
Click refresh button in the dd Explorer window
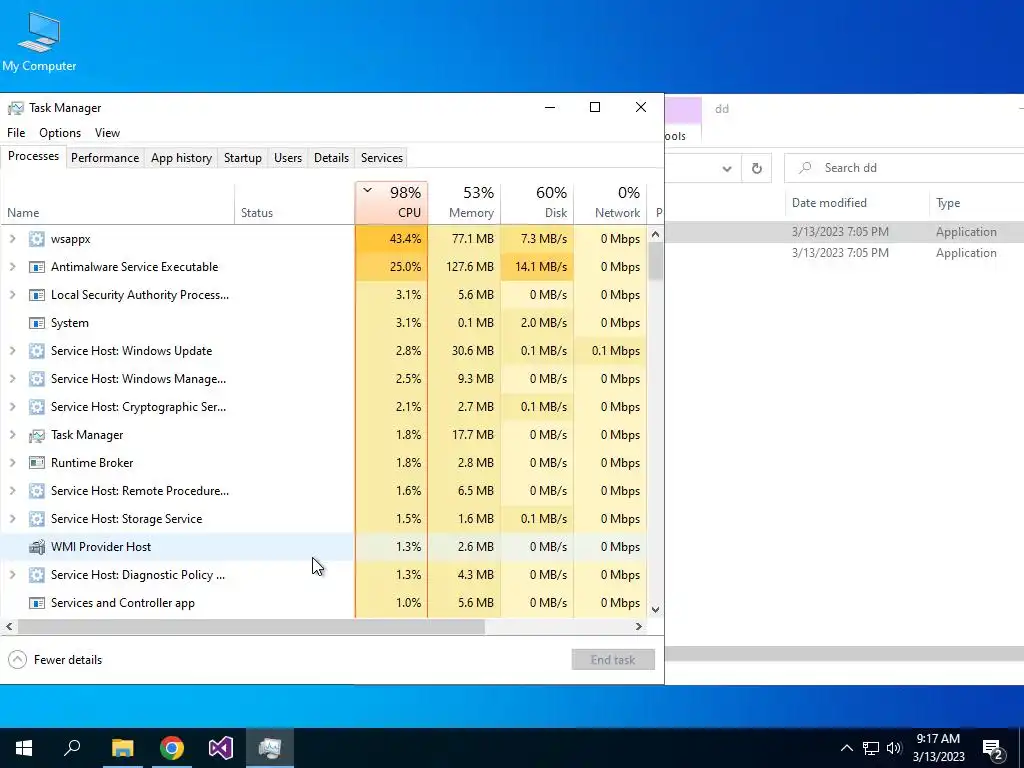point(756,168)
